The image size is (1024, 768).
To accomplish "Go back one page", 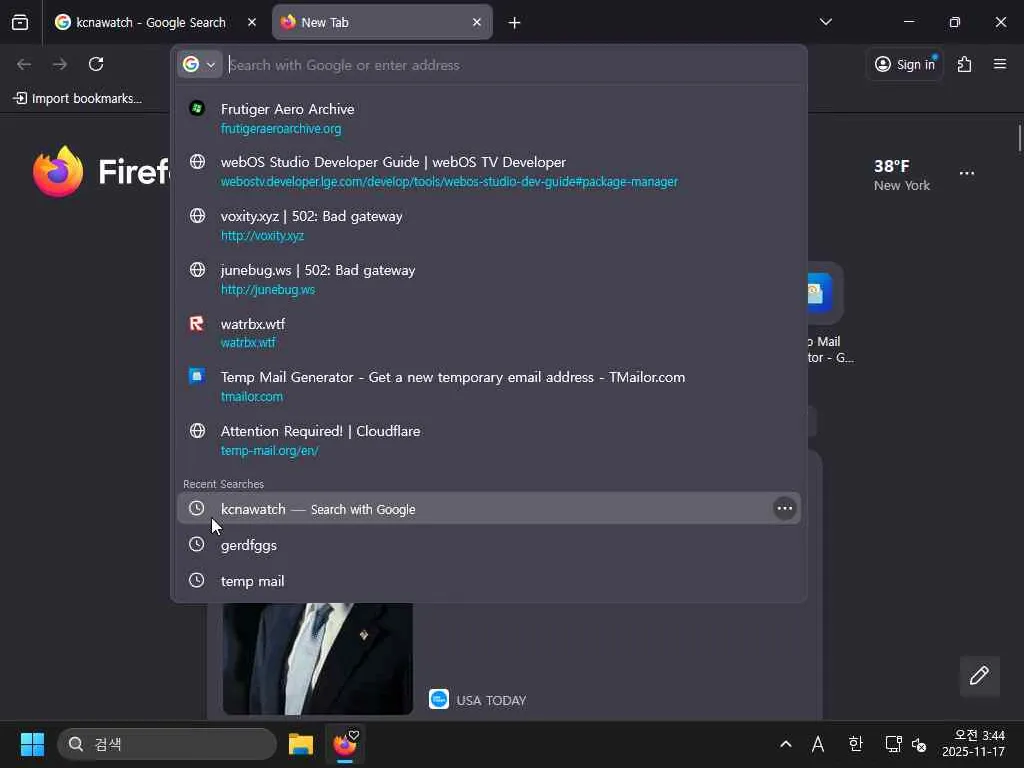I will click(x=24, y=64).
